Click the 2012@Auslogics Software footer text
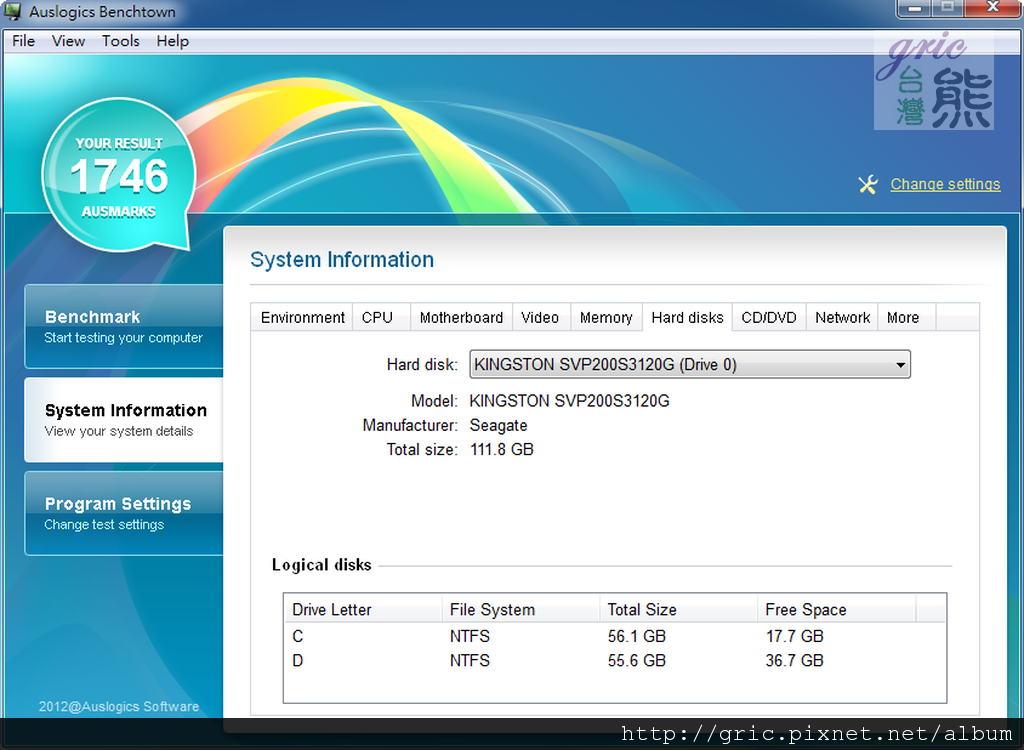 pyautogui.click(x=119, y=706)
